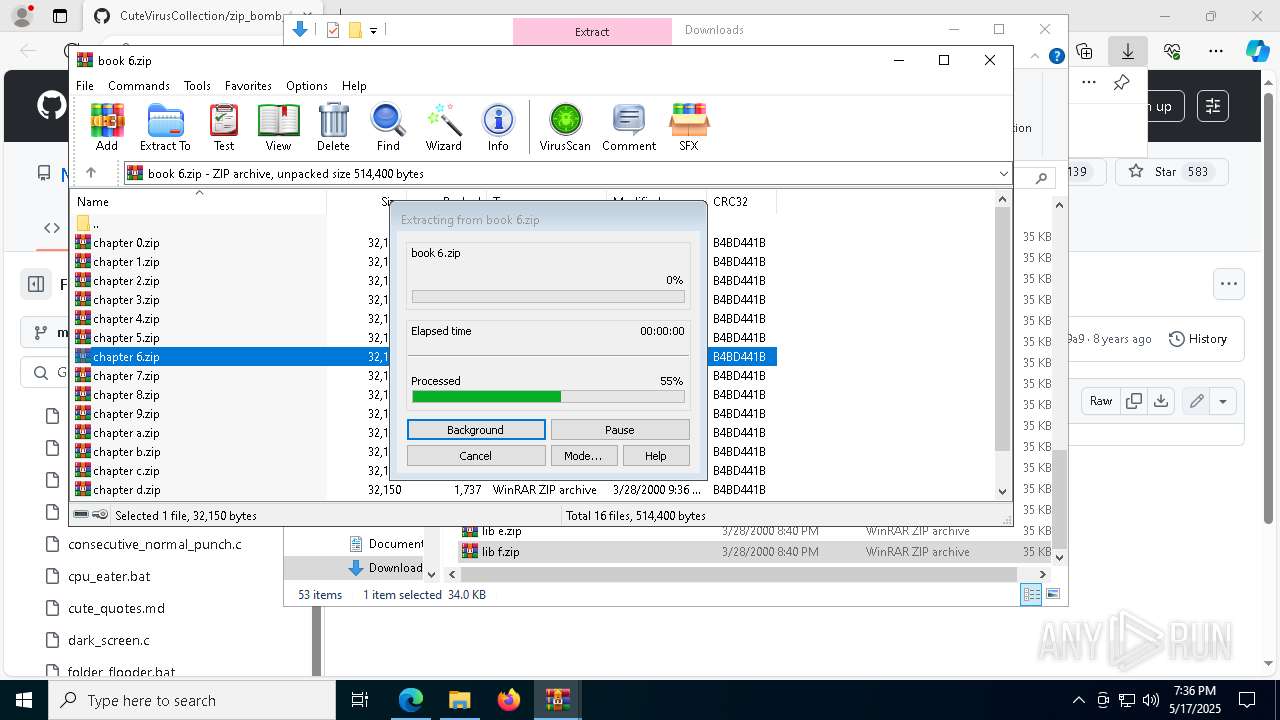Pause the extraction
Screen dimensions: 1280x720
click(x=620, y=430)
